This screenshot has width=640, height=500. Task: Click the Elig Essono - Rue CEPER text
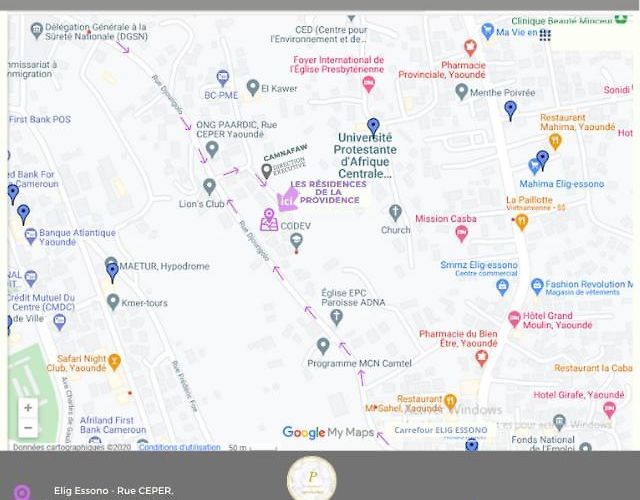coord(113,491)
